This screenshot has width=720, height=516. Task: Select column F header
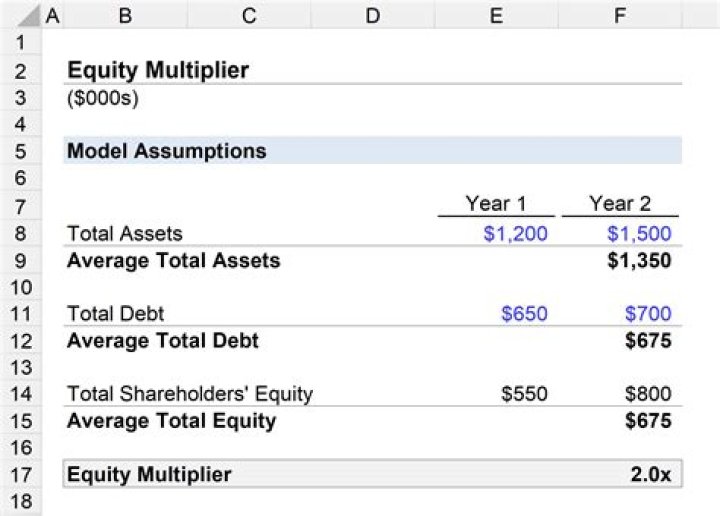(621, 16)
